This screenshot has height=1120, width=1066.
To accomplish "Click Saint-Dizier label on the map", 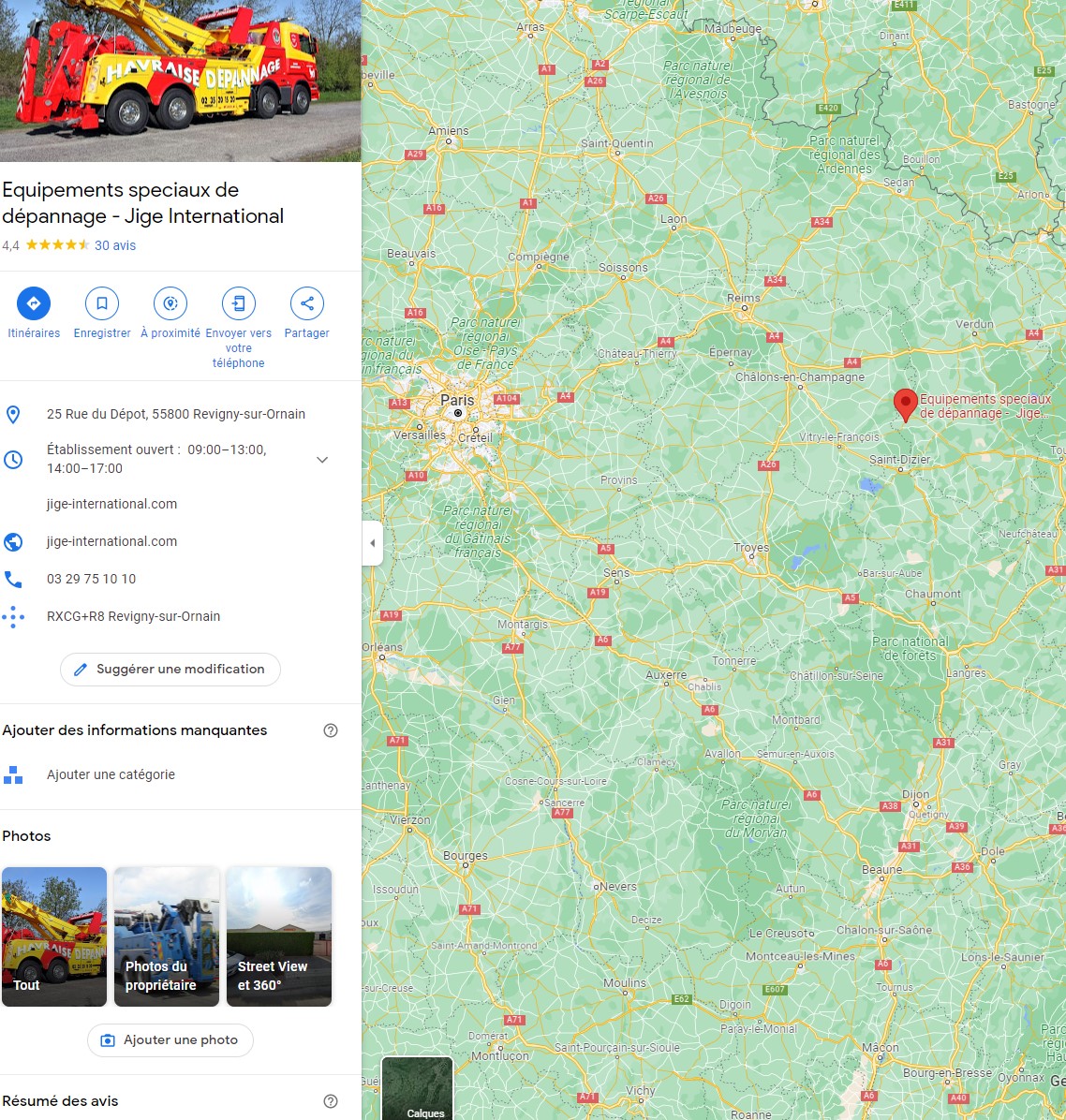I will point(899,459).
